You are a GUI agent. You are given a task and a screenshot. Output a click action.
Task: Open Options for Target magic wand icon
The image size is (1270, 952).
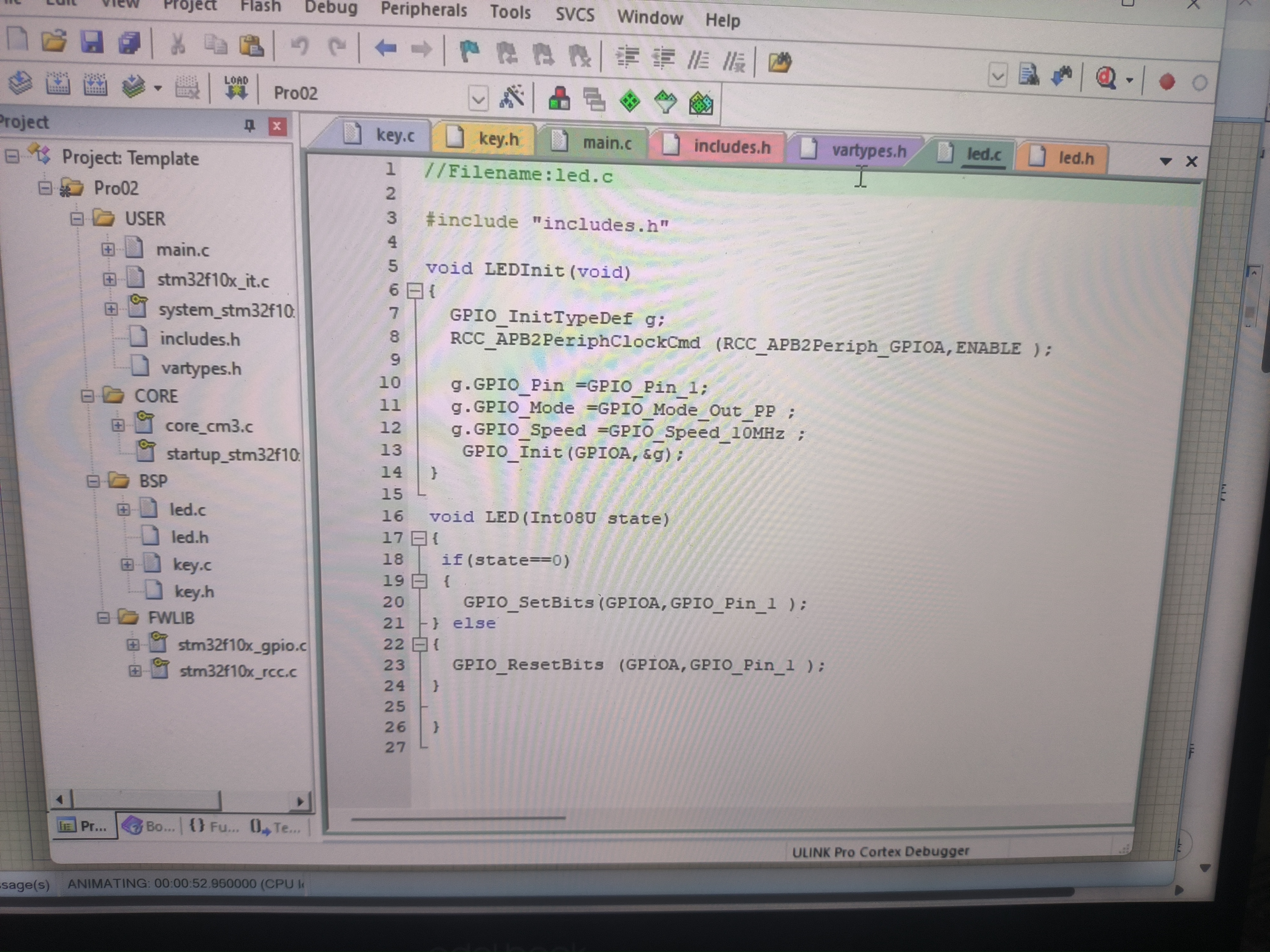(x=511, y=97)
